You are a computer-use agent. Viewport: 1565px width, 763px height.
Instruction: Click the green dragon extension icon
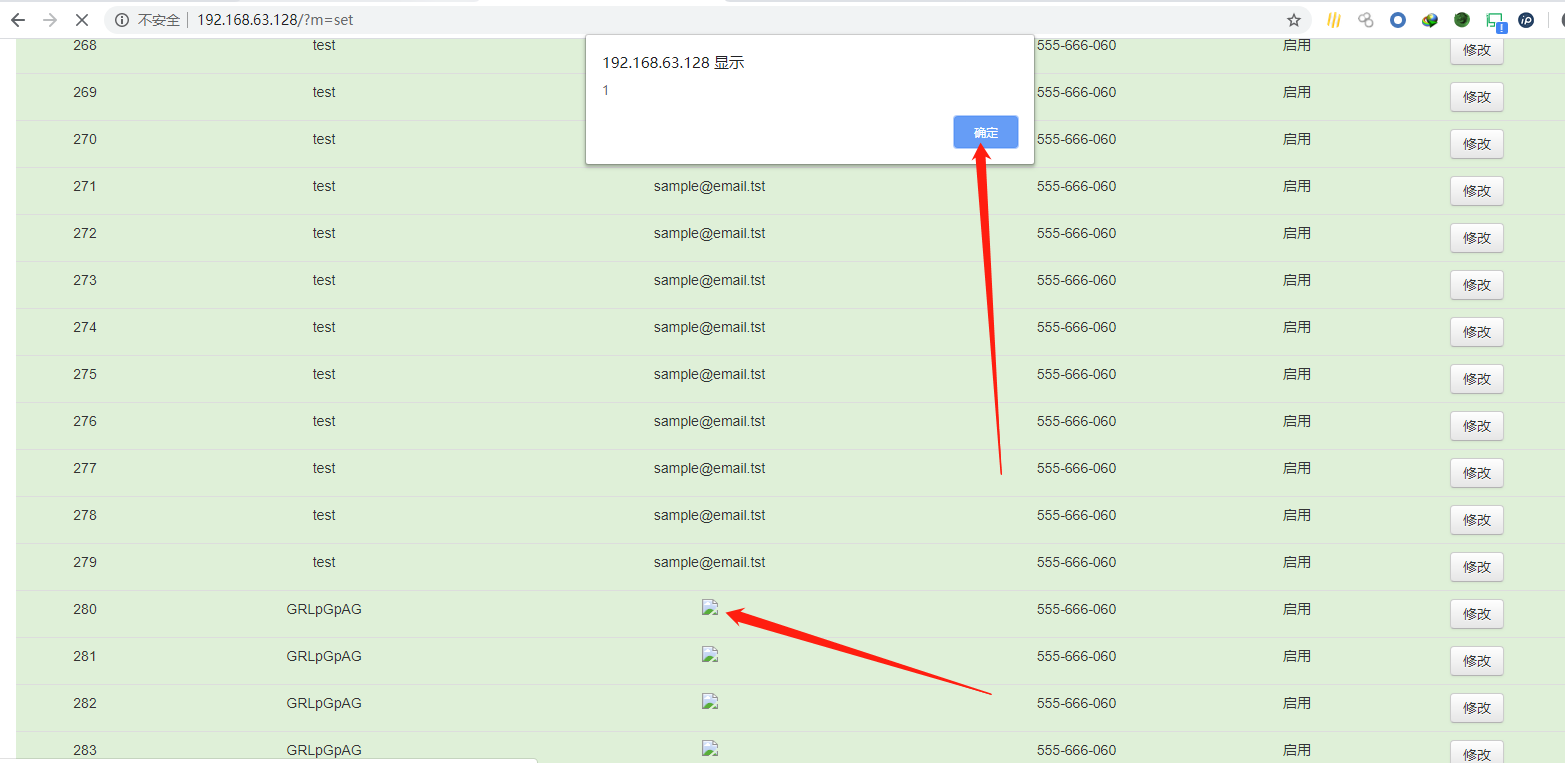(1461, 20)
